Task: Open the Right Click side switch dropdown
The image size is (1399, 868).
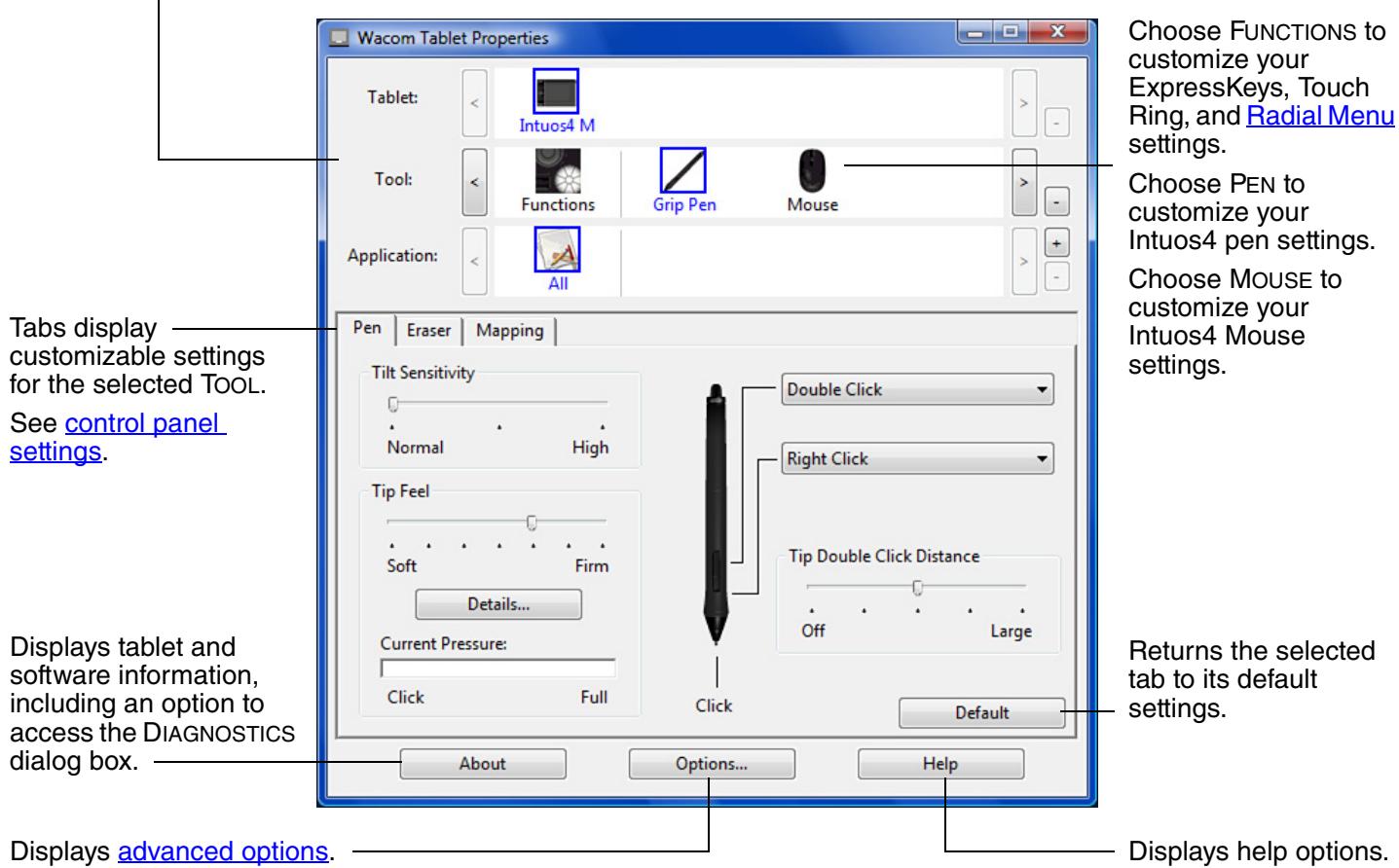Action: [x=918, y=459]
